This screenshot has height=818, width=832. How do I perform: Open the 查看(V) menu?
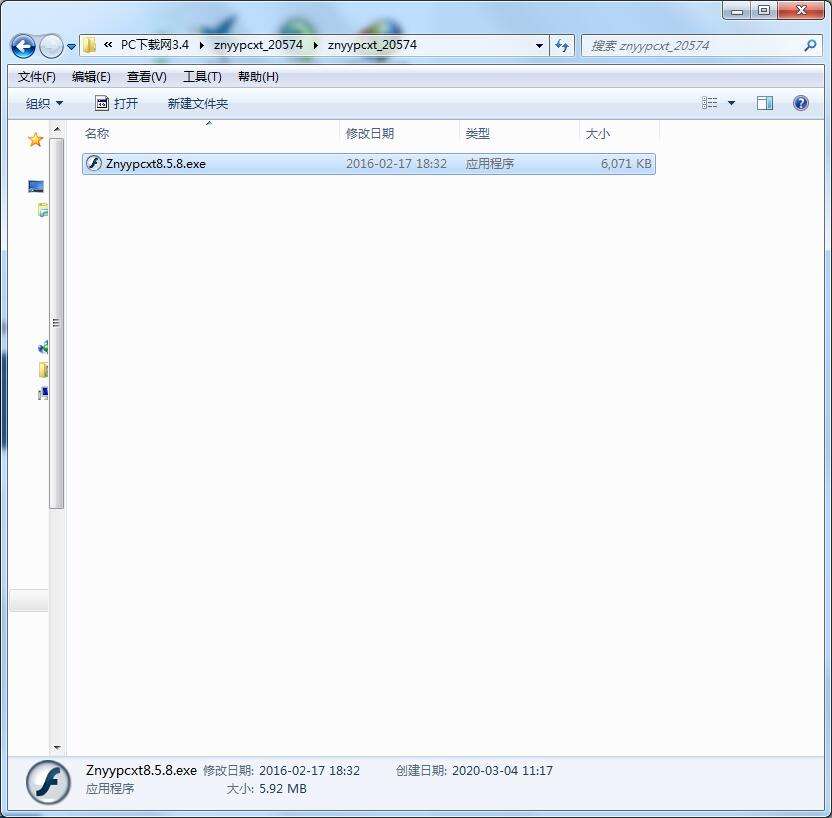146,77
